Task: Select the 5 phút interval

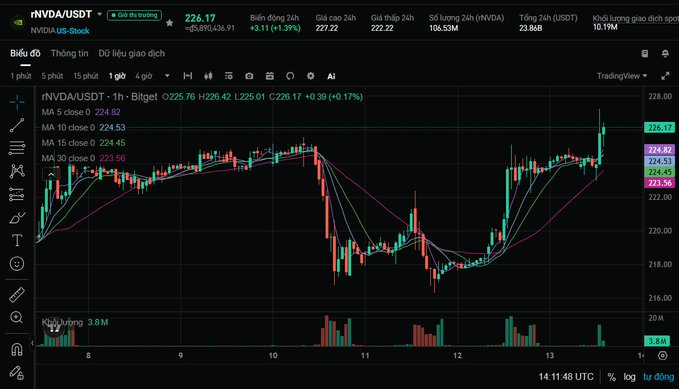Action: click(52, 76)
